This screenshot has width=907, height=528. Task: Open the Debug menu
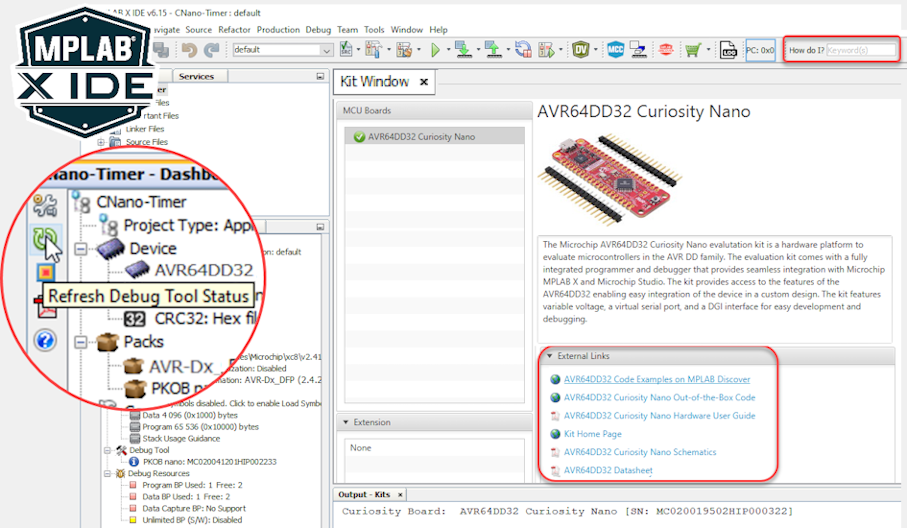[x=318, y=30]
